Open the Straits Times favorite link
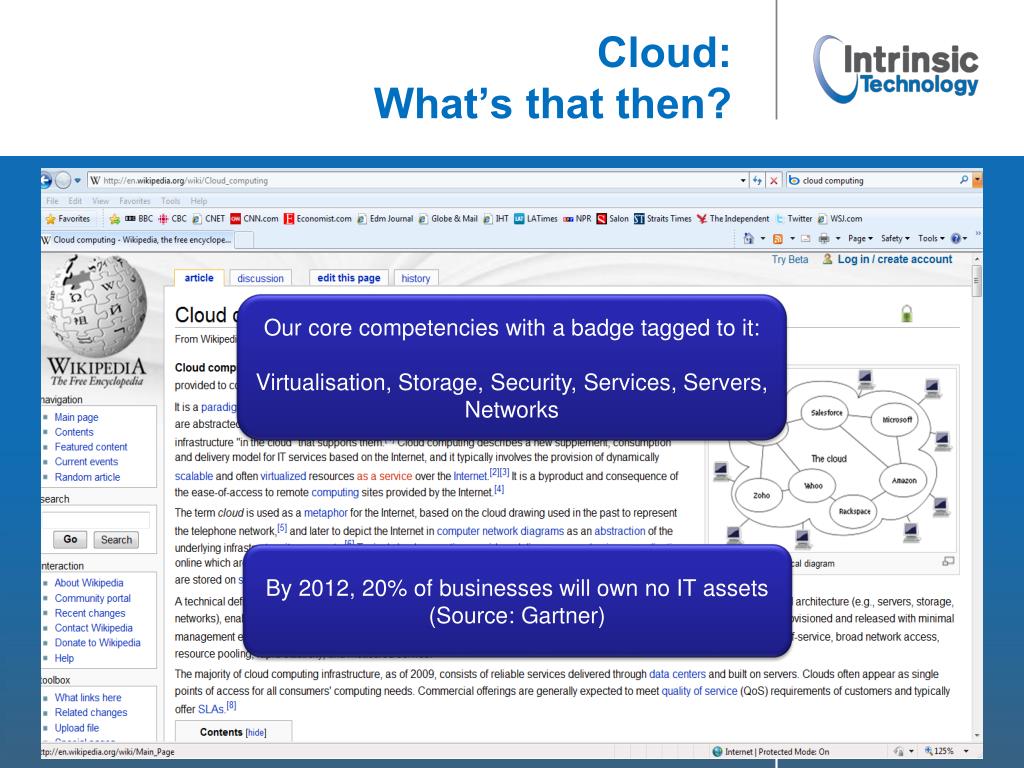 click(662, 219)
